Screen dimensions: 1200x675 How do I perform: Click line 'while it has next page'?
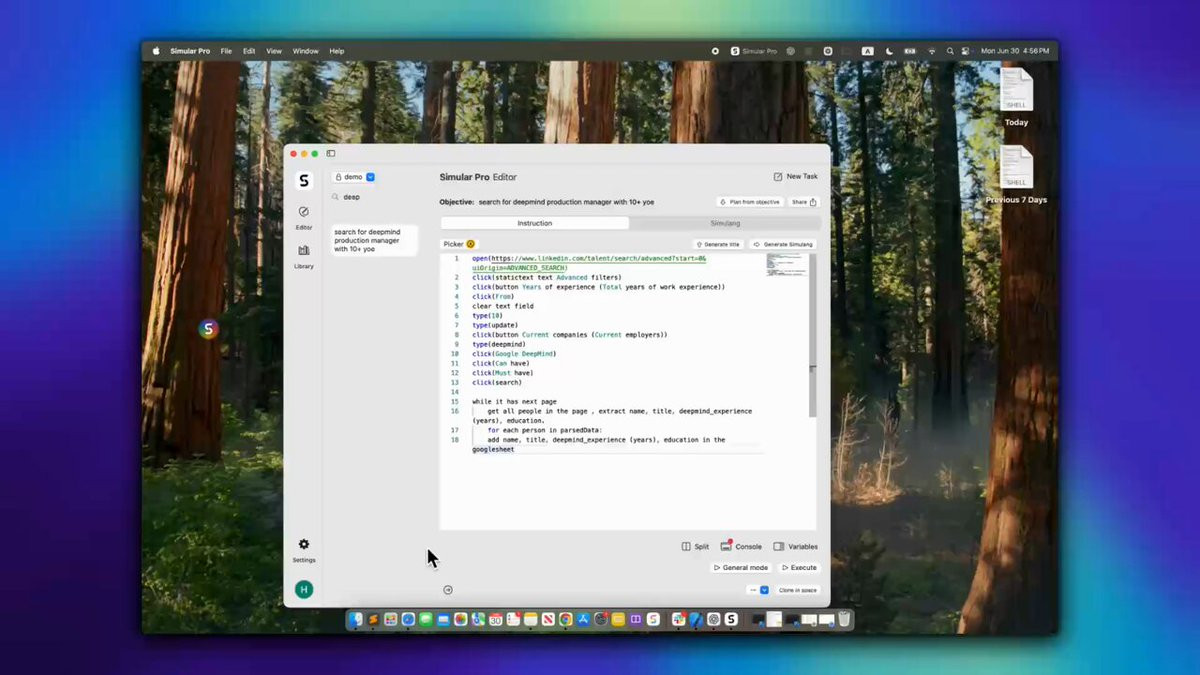[x=514, y=401]
